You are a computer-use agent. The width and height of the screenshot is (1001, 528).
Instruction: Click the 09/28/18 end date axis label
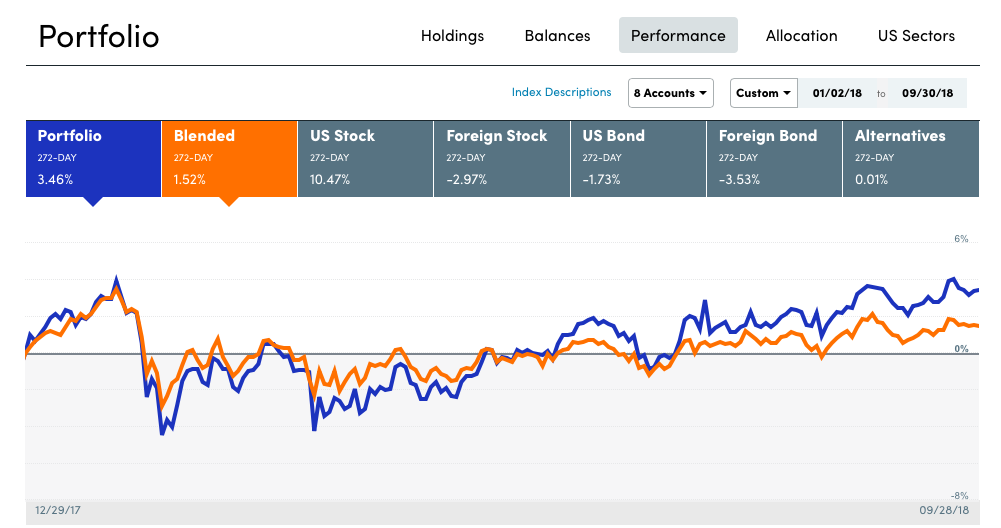(945, 509)
